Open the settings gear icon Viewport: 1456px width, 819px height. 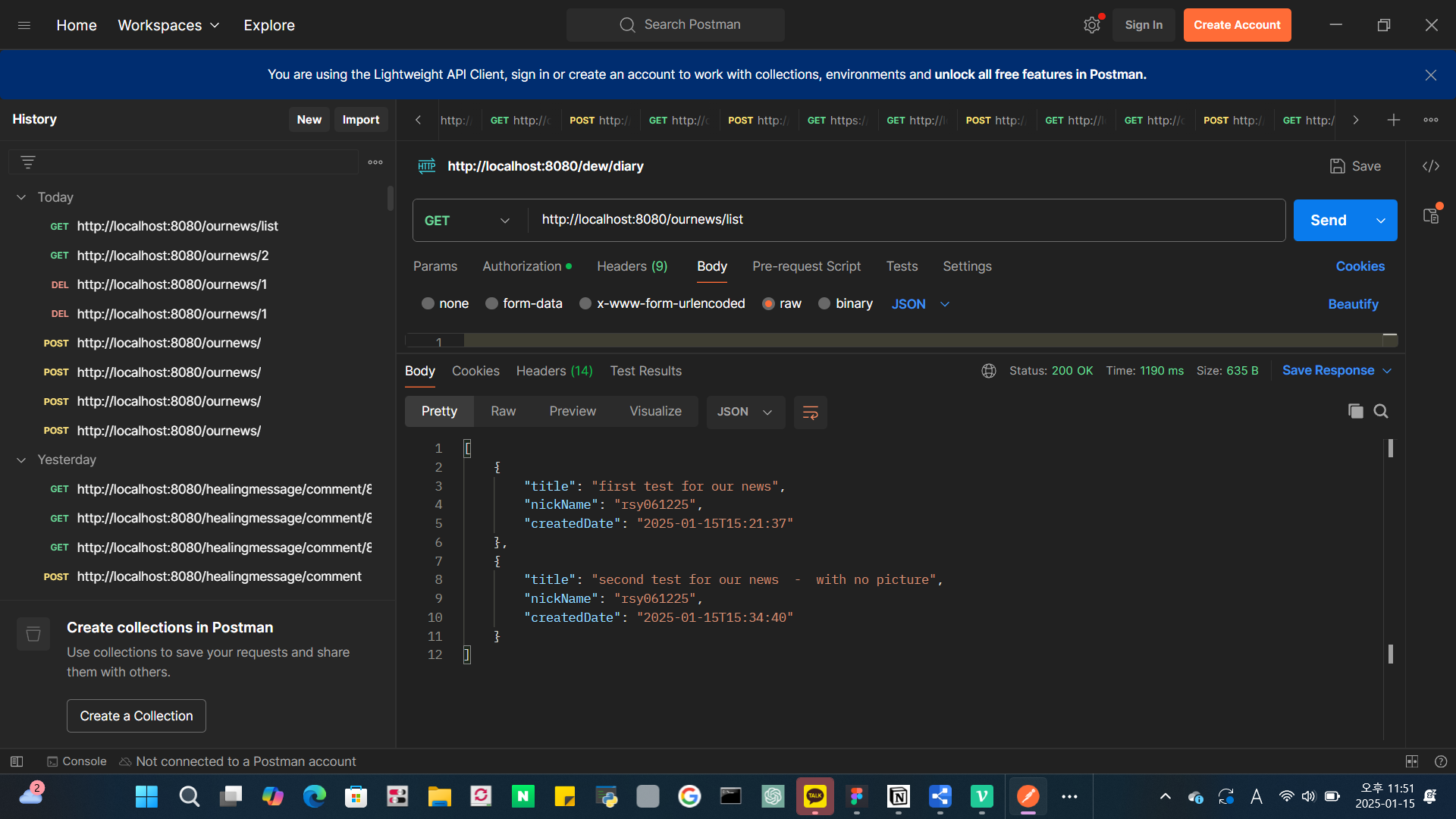tap(1092, 25)
